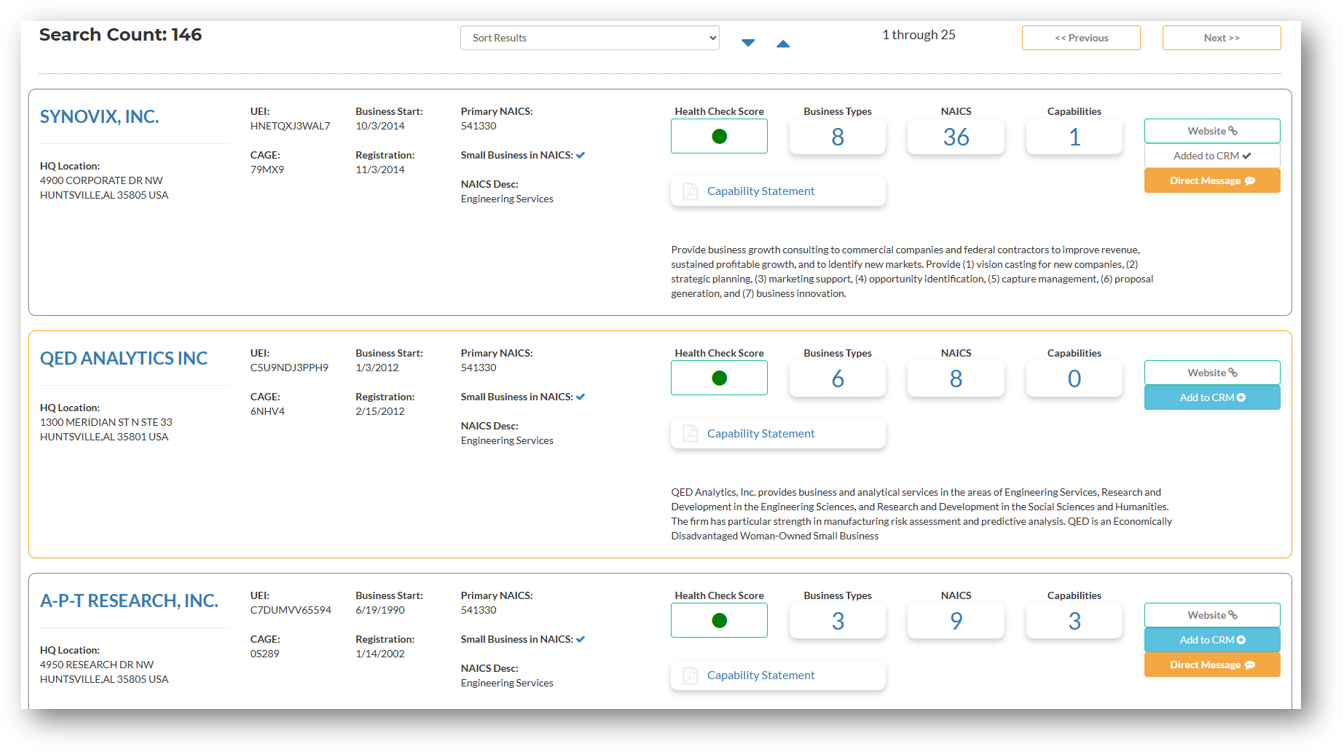
Task: Select the Synovix UEI HNETQXJ3WAL7
Action: [290, 126]
